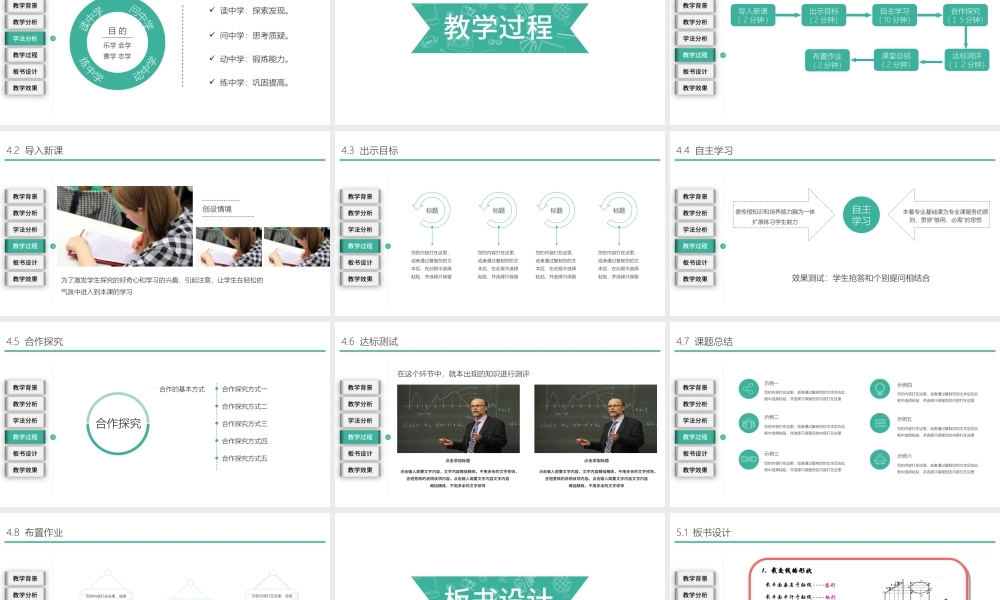Select the 板书设计 tab in slide 4.5 合作探究
Viewport: 1000px width, 600px height.
coord(26,453)
